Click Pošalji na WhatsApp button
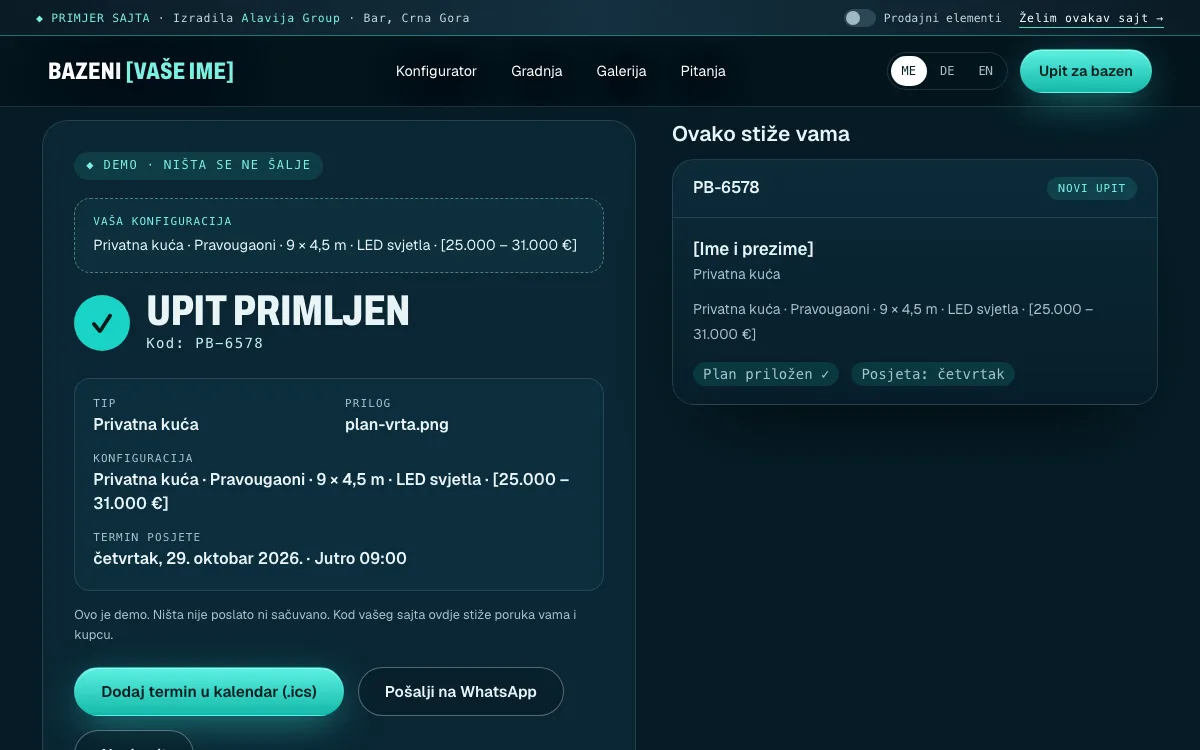 [461, 692]
